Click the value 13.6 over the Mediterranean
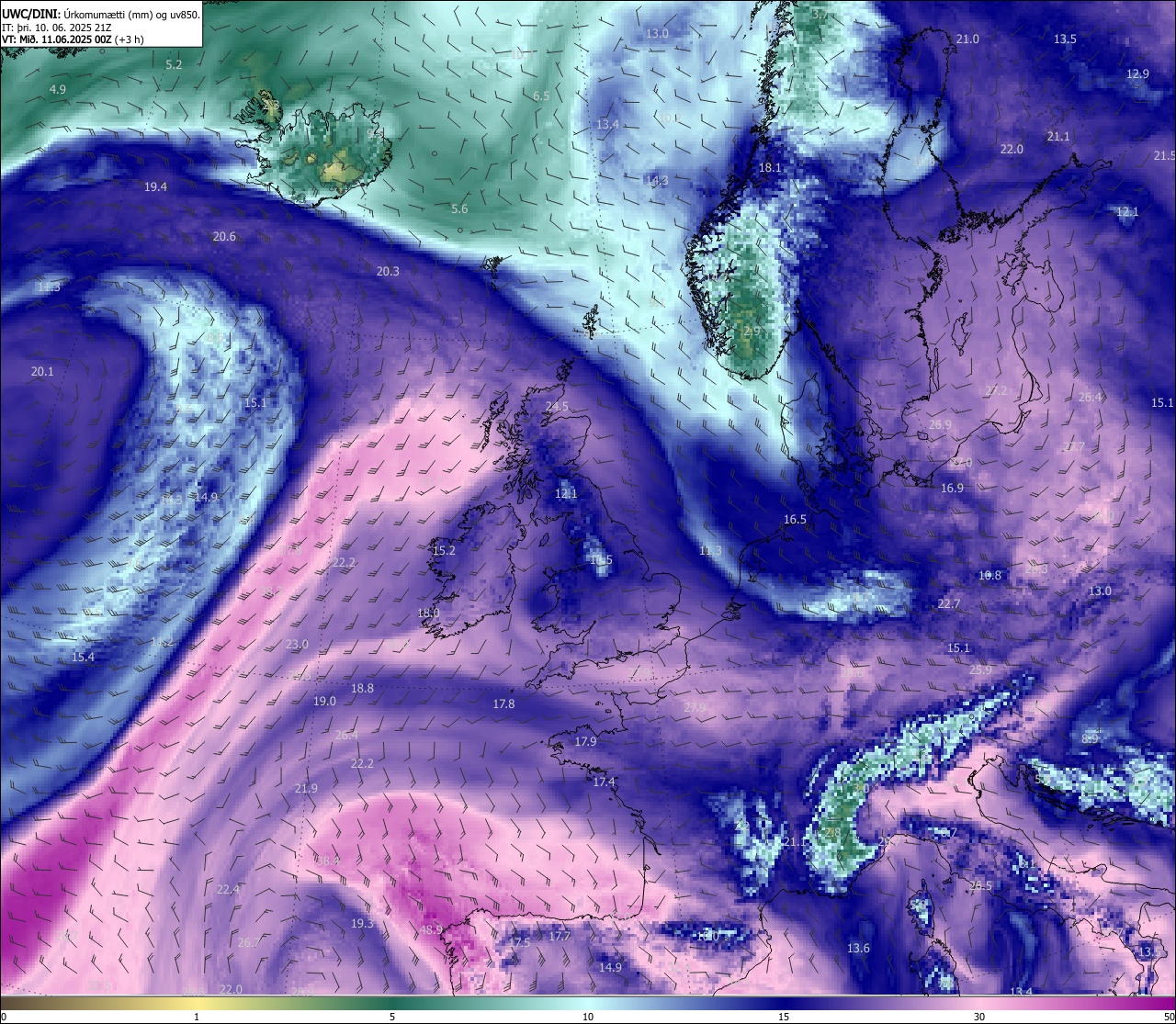This screenshot has width=1176, height=1024. point(858,949)
